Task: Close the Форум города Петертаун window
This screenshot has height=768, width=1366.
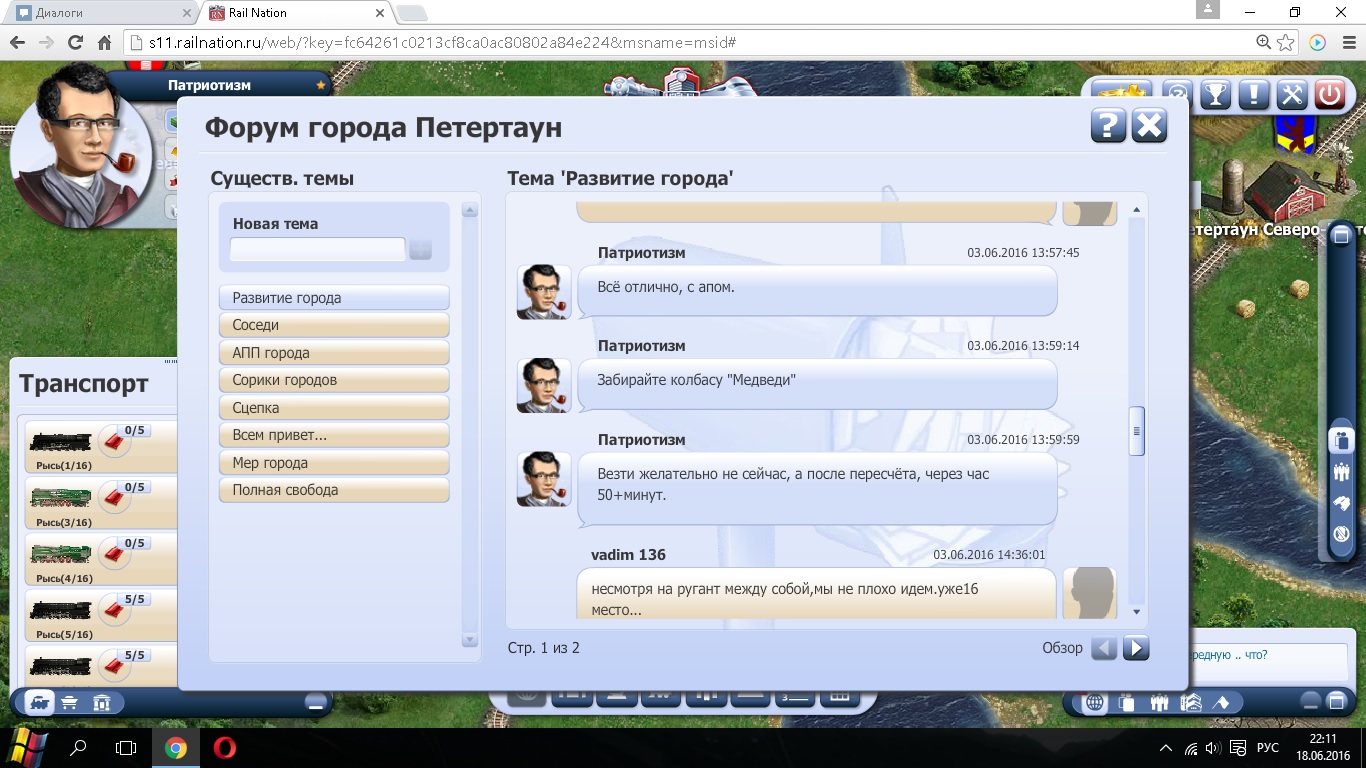Action: coord(1150,126)
